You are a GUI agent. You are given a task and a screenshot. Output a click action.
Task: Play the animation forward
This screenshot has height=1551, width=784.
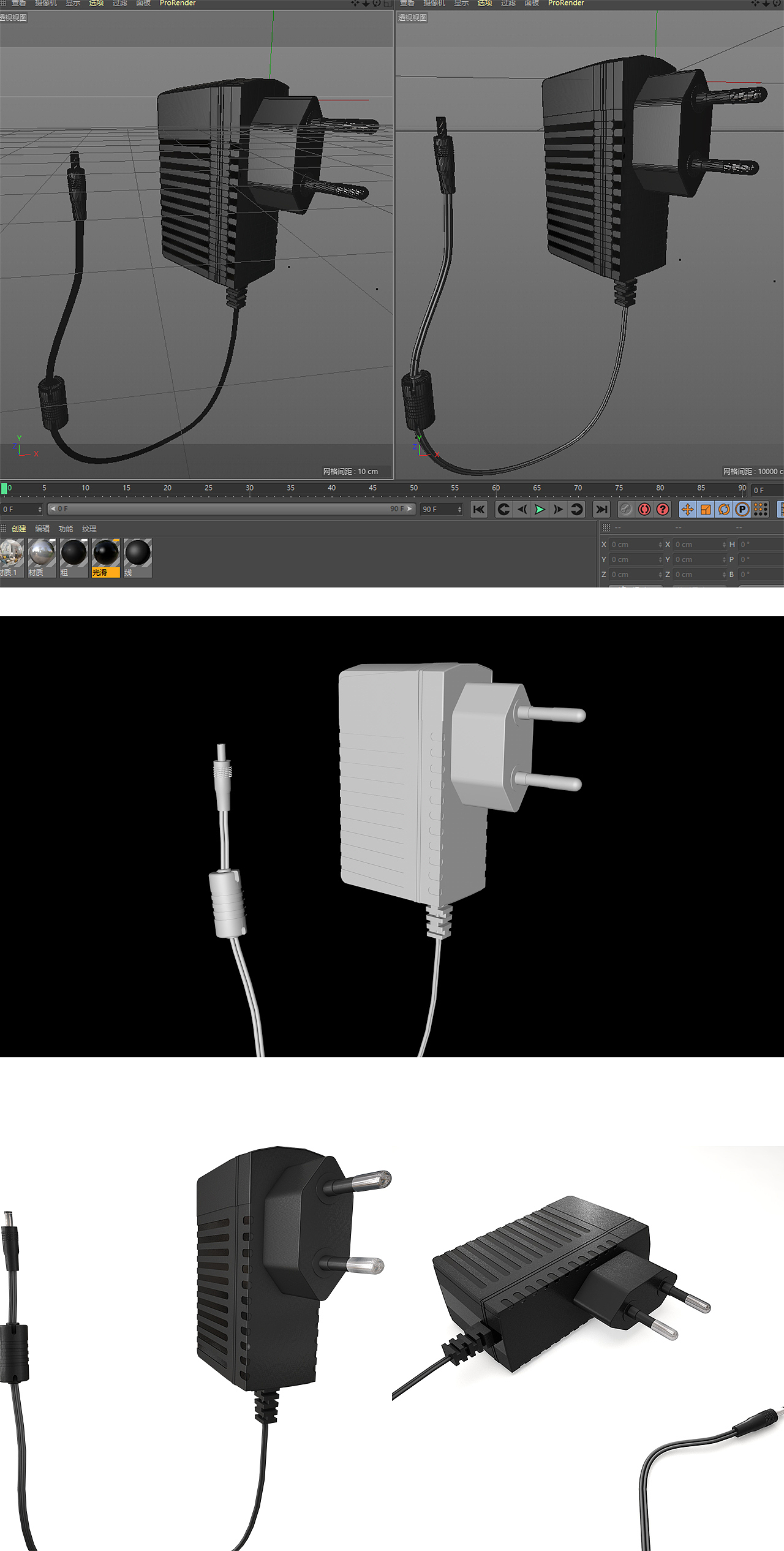[x=540, y=509]
